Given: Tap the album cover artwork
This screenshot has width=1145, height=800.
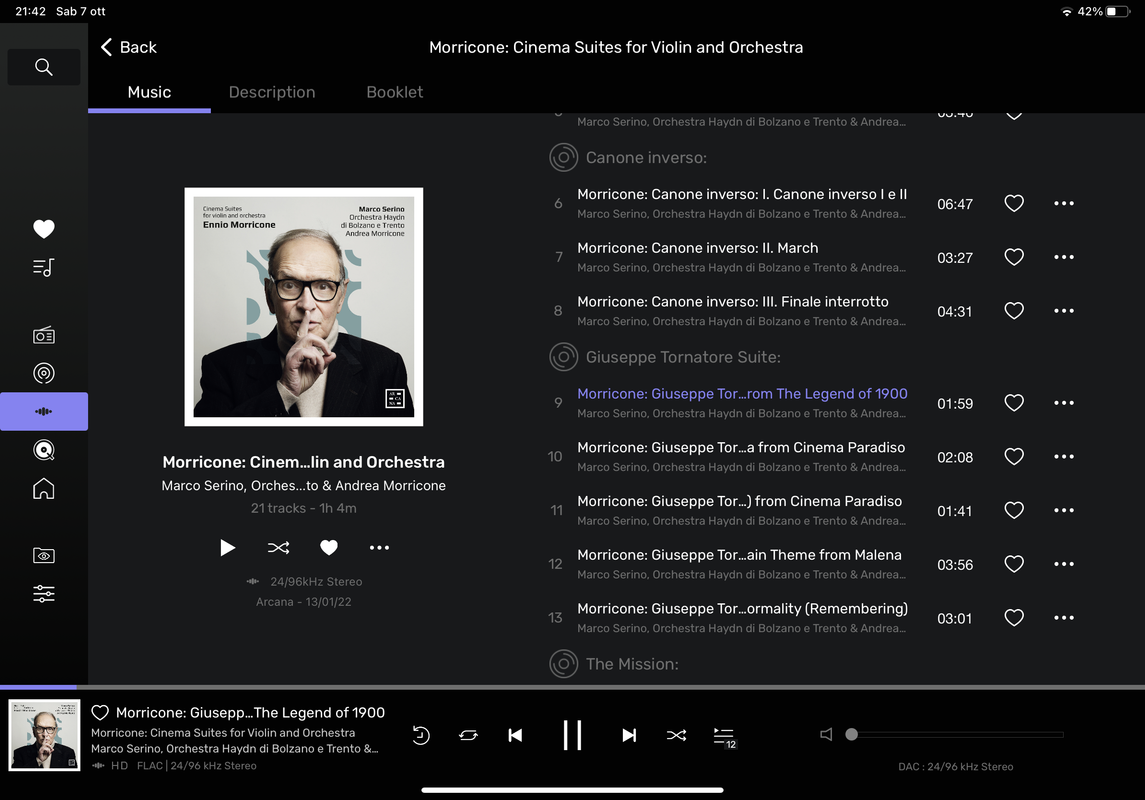Looking at the screenshot, I should tap(304, 307).
